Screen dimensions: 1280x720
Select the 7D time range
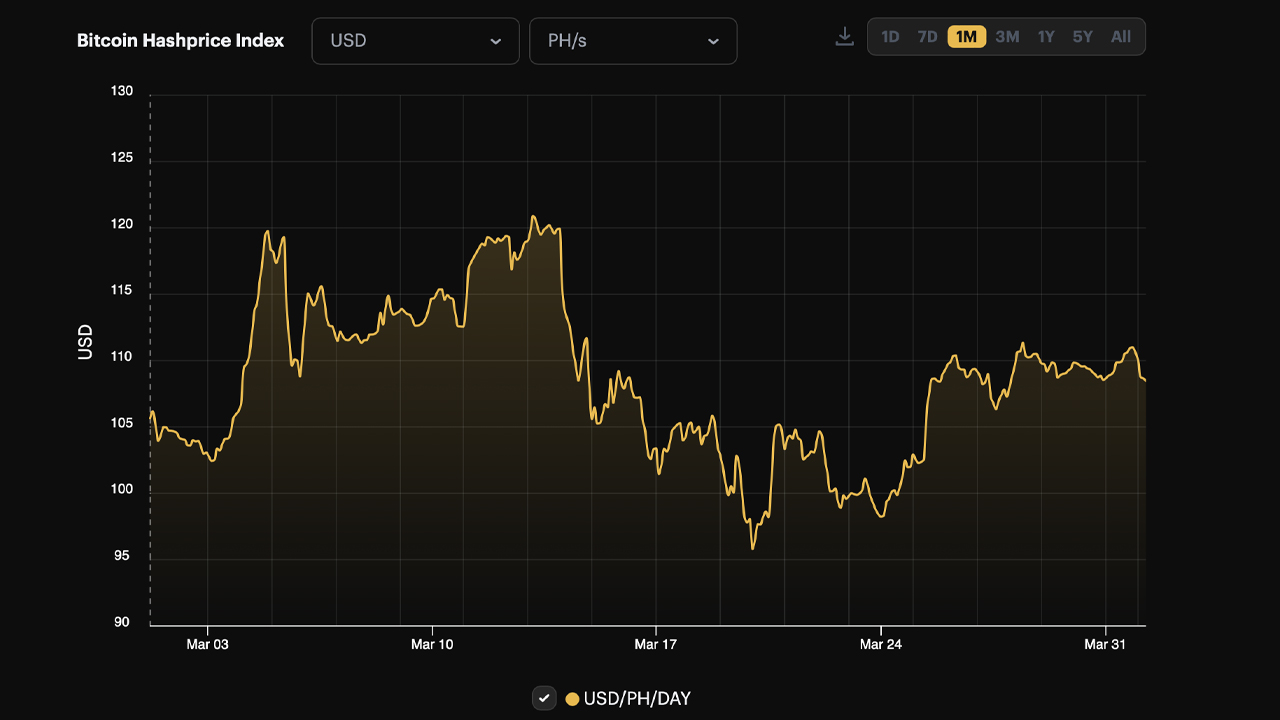pyautogui.click(x=928, y=37)
